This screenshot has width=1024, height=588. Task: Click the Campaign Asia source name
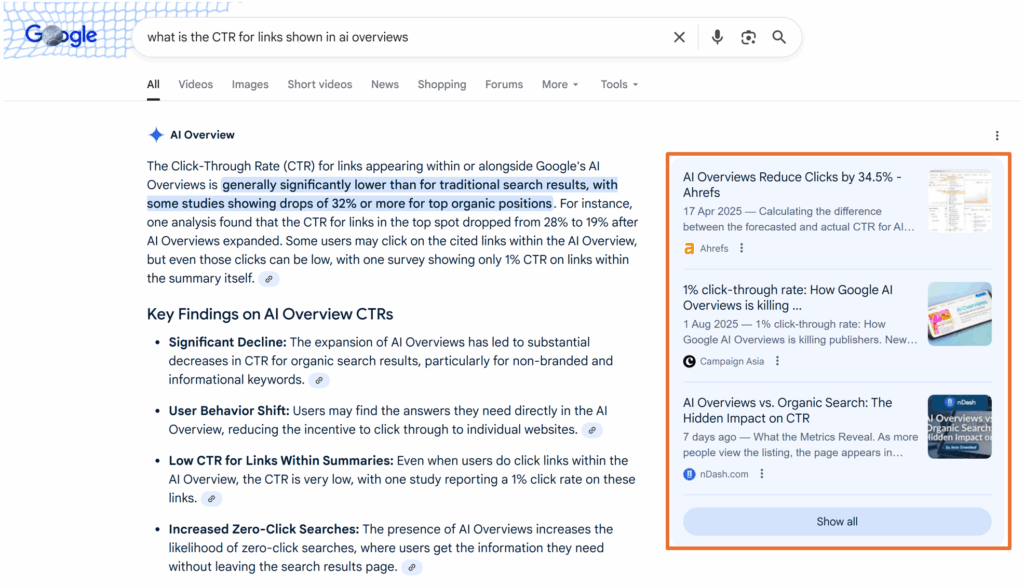[x=731, y=361]
